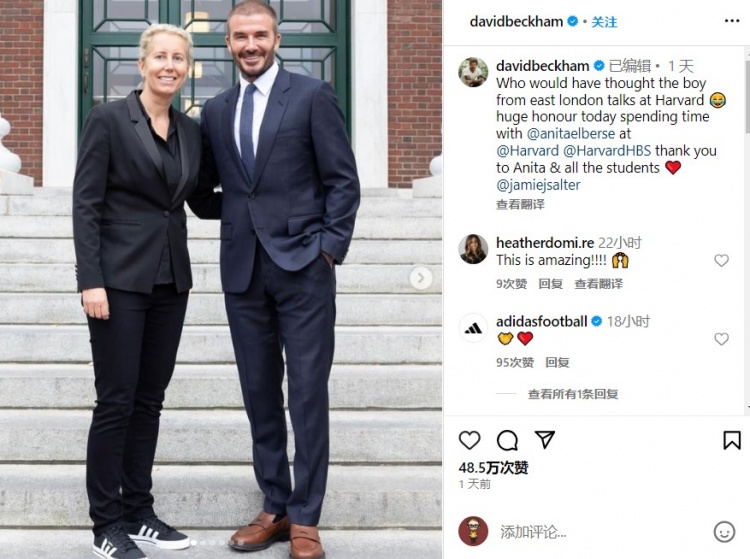Open the emoji picker in the comment box

[x=724, y=532]
